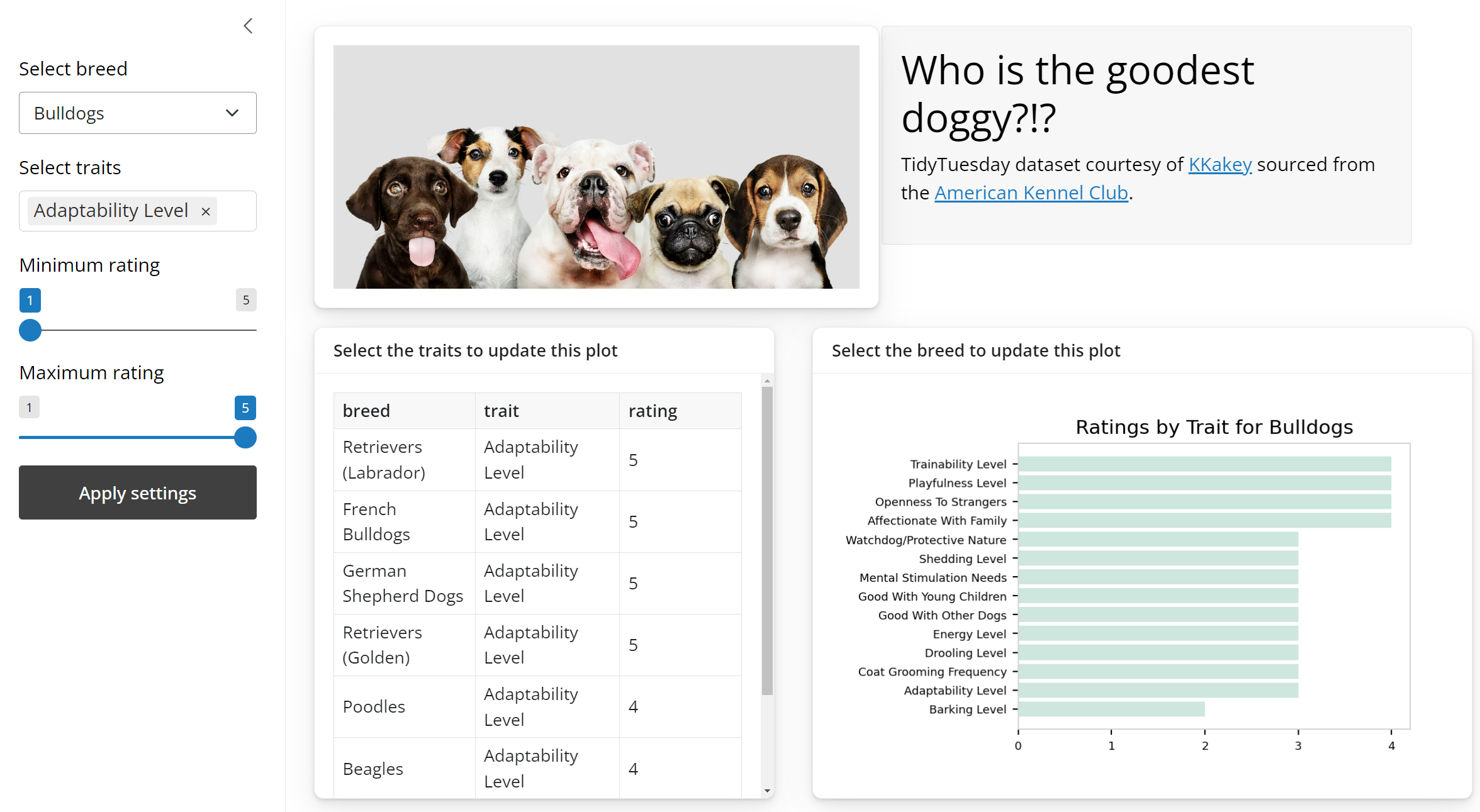The image size is (1480, 812).
Task: Click the breed column header
Action: tap(366, 410)
